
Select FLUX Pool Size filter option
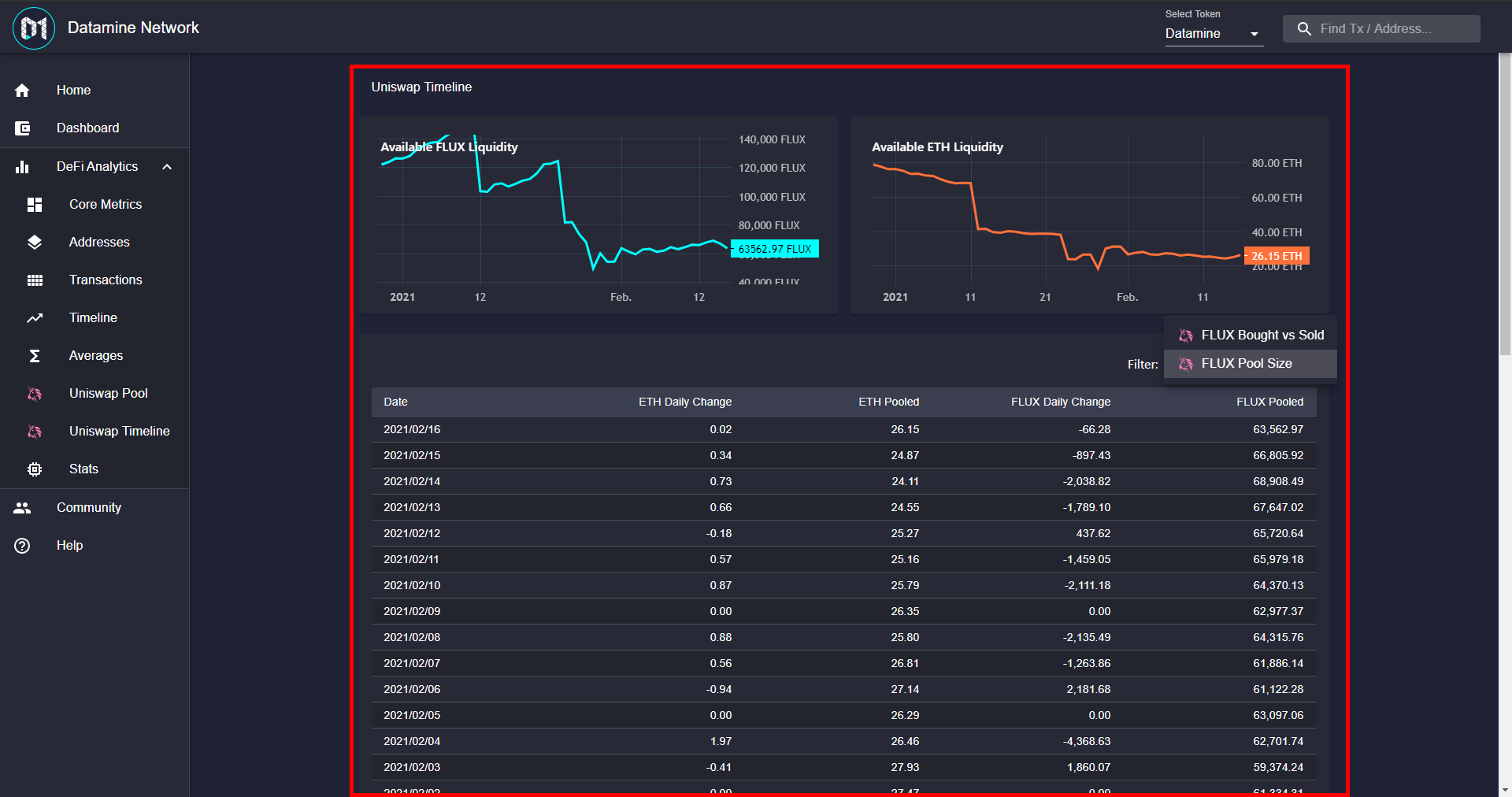1251,364
